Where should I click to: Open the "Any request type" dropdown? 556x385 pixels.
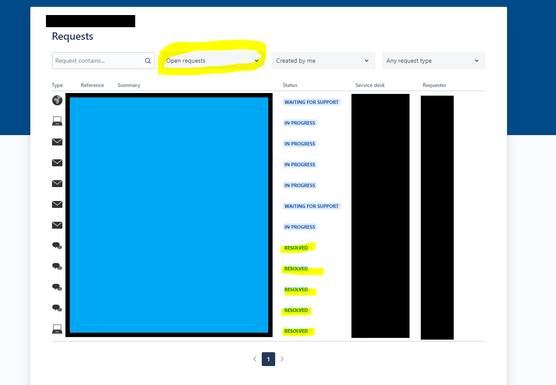tap(433, 61)
